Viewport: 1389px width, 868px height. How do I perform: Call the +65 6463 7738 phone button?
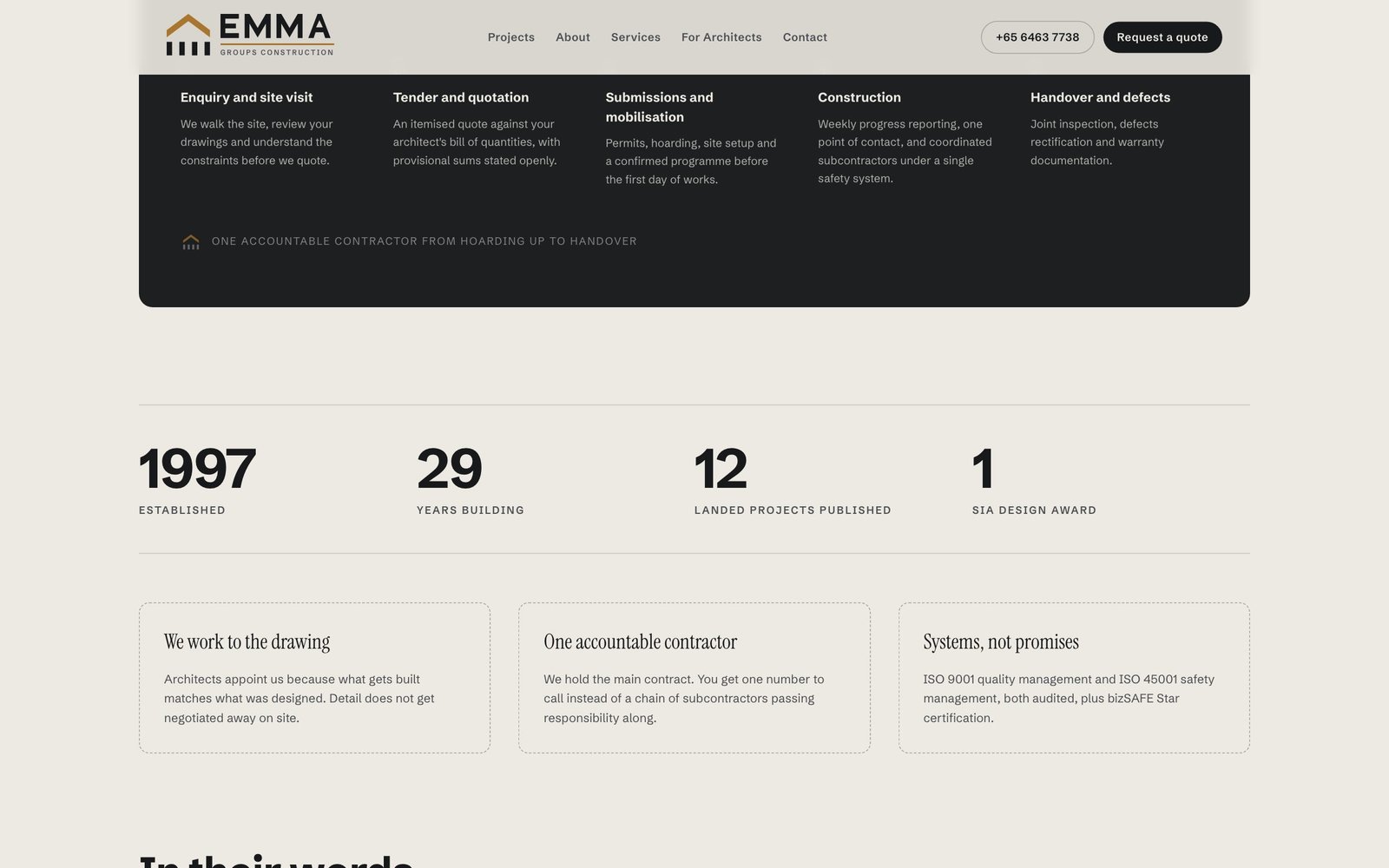pos(1037,37)
